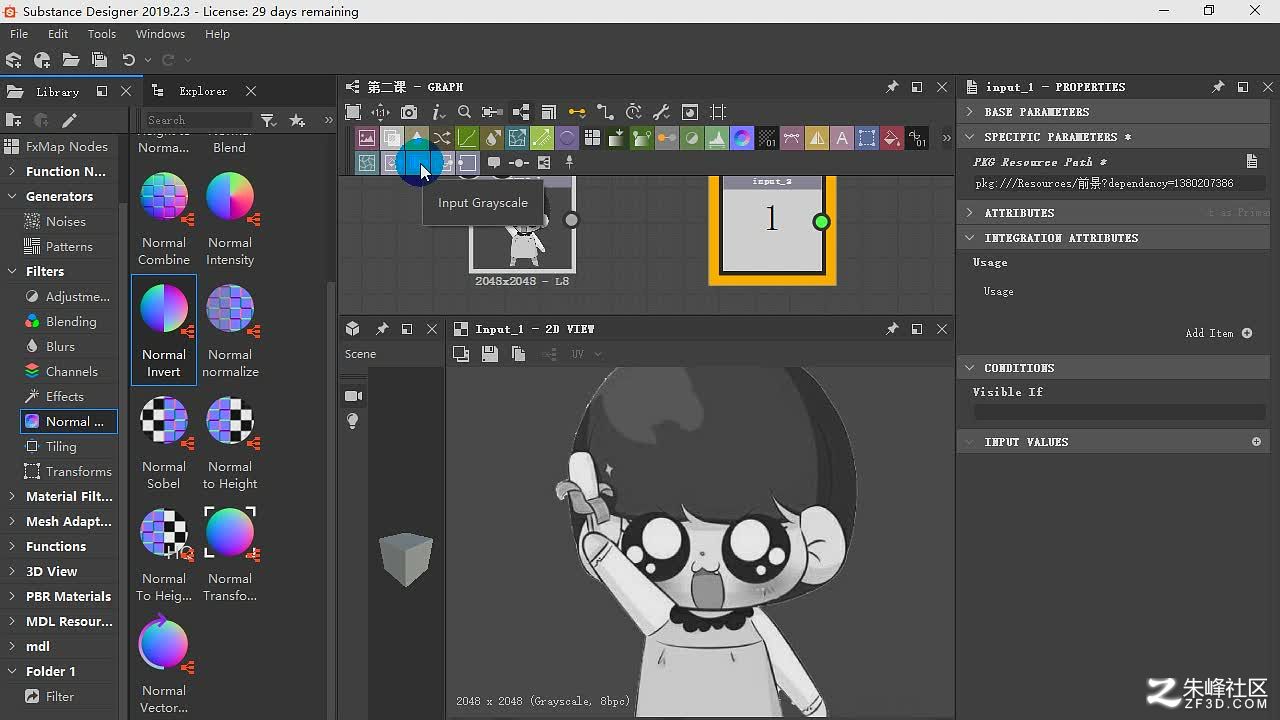The width and height of the screenshot is (1280, 720).
Task: Click fit-graph-to-view icon in Graph toolbar
Action: pos(353,112)
